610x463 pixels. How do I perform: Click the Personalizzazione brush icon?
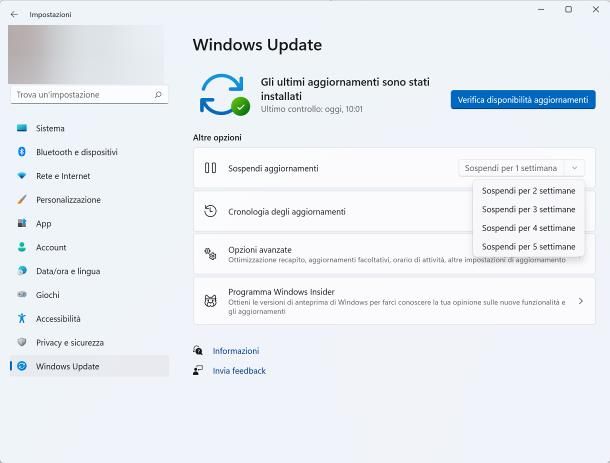pos(22,200)
